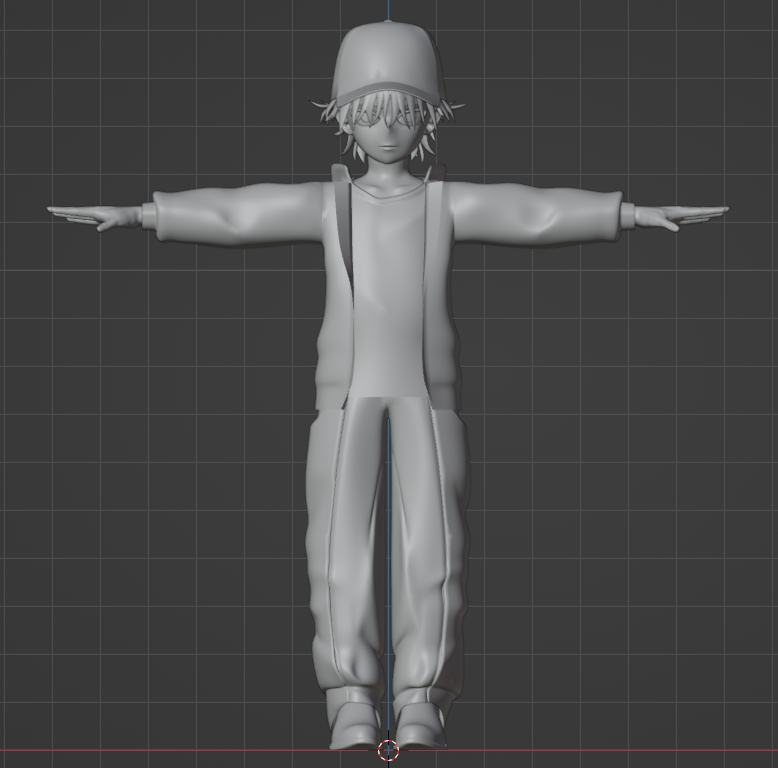Click the 3D cursor at the character's feet
Viewport: 778px width, 768px height.
tap(388, 751)
